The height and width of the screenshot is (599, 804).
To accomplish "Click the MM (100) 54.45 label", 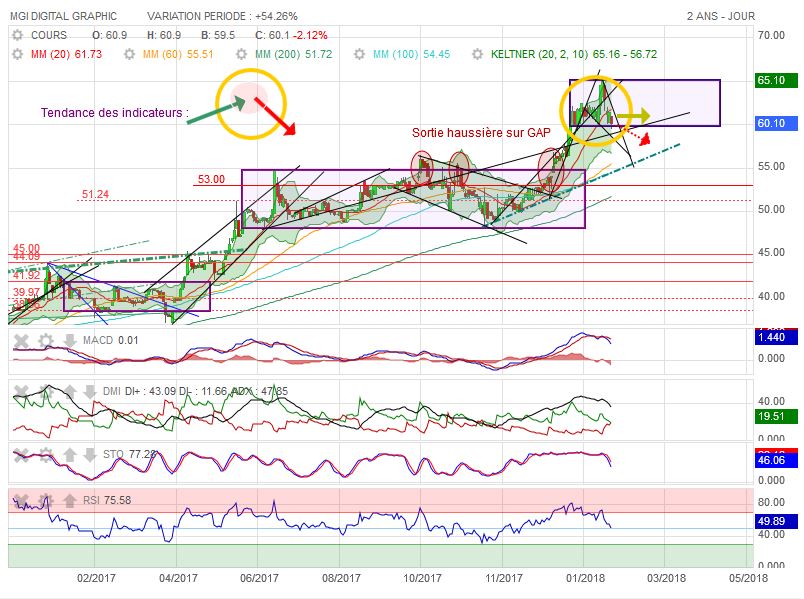I will pos(411,54).
